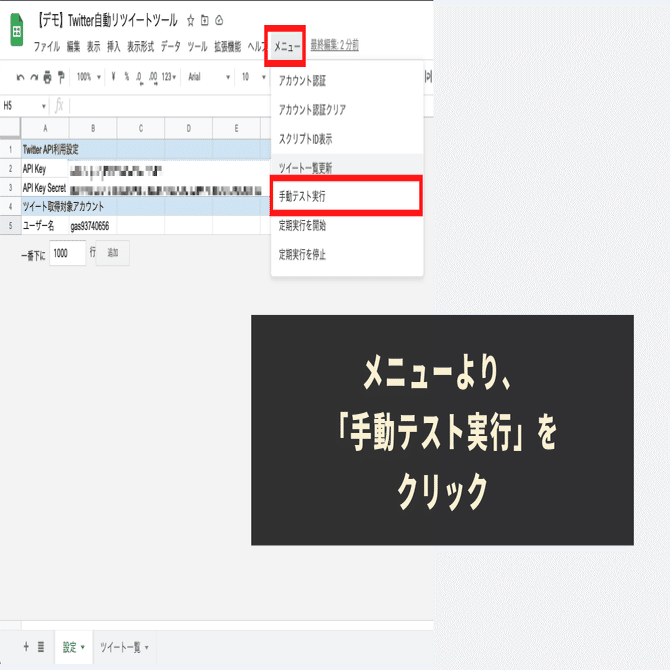Click the select-all corner box

pos(10,128)
